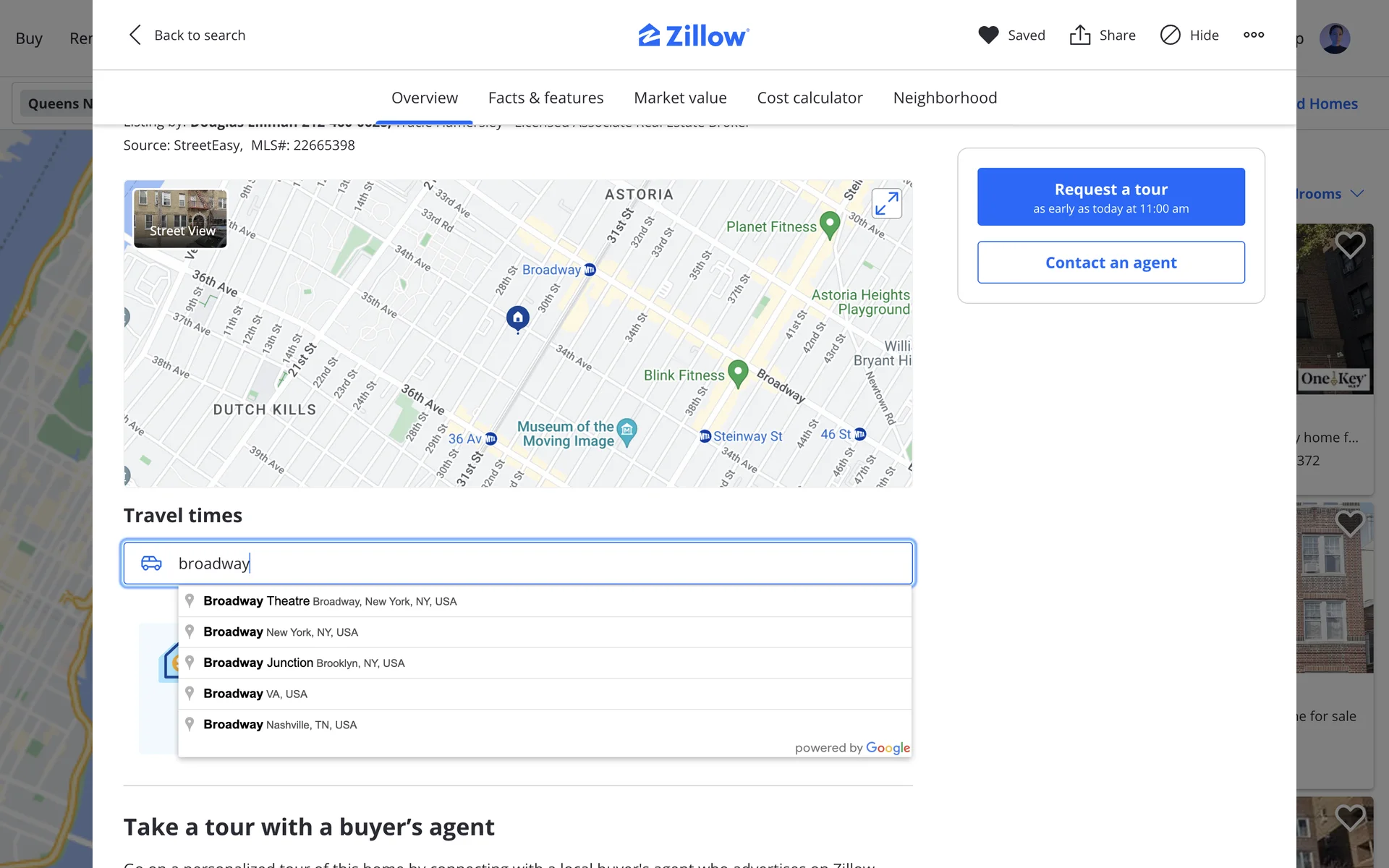Click the Back to search arrow

135,35
